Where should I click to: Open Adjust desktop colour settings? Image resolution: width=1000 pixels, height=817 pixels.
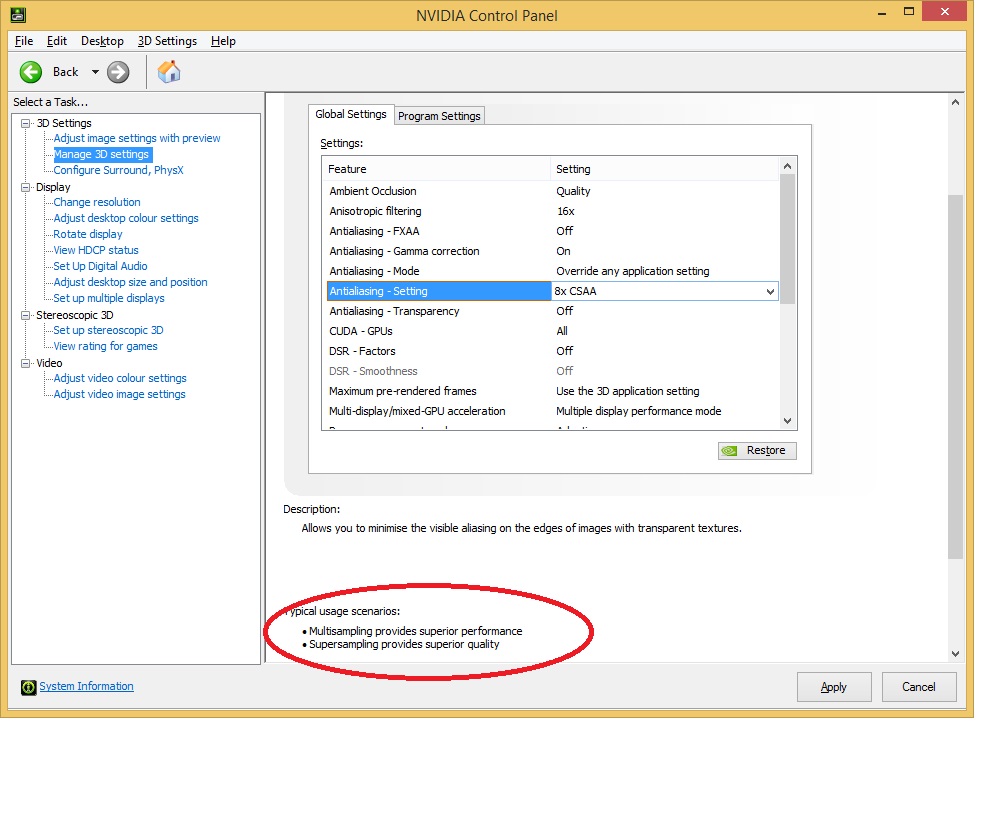tap(126, 218)
